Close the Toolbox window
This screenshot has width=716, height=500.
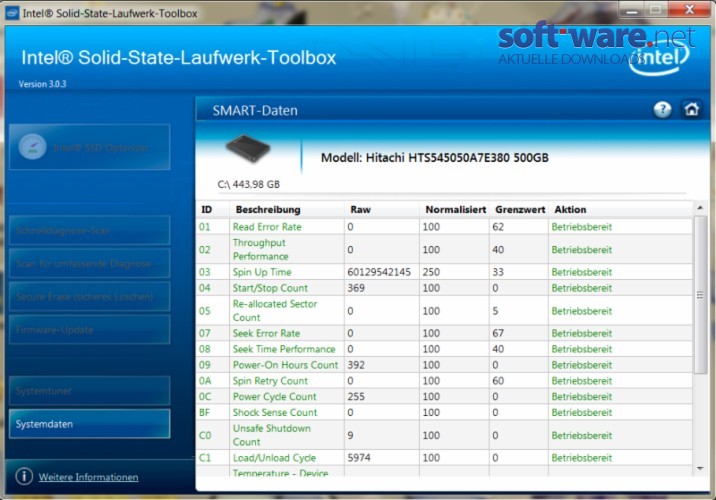pos(690,9)
